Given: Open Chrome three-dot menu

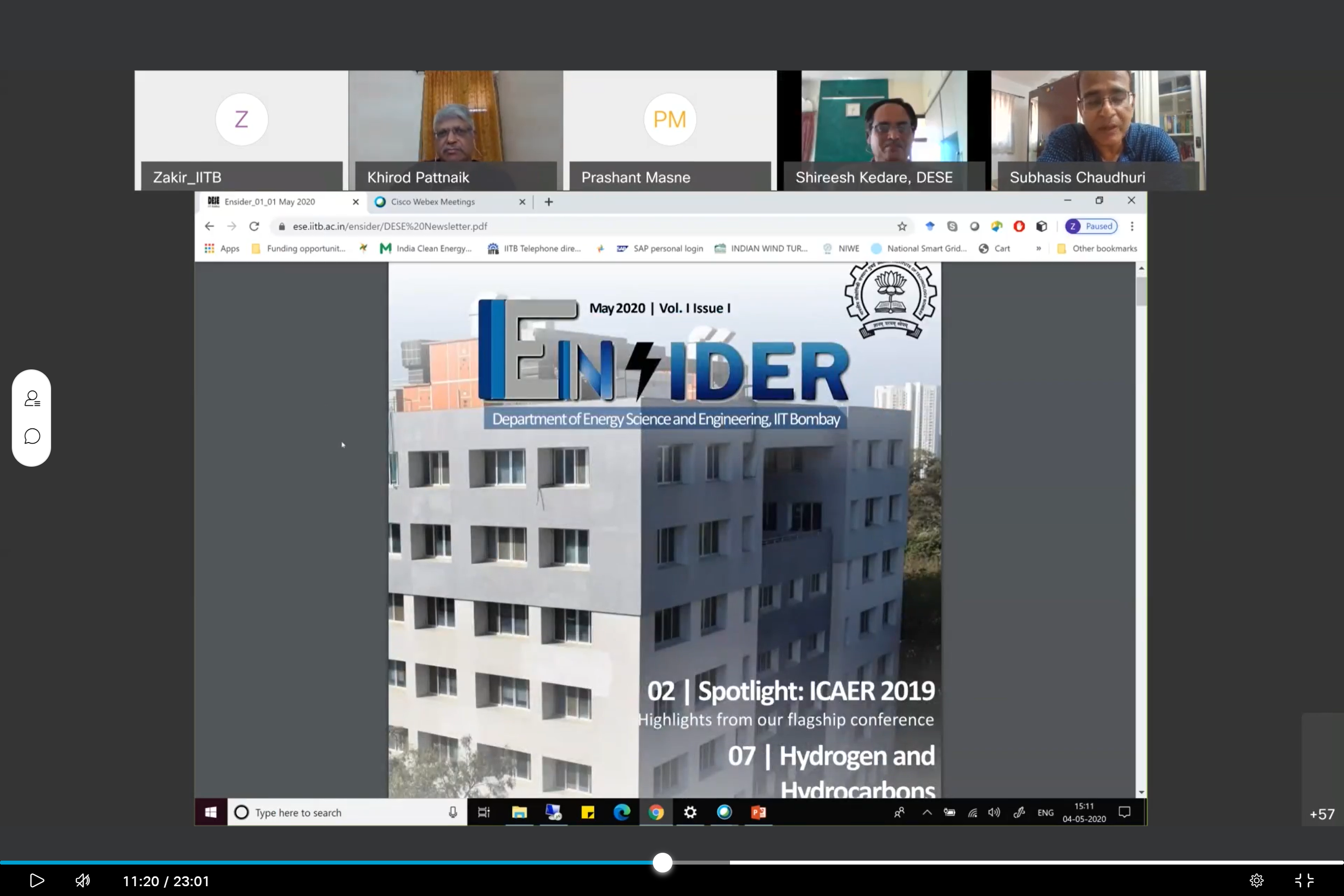Looking at the screenshot, I should pyautogui.click(x=1131, y=226).
